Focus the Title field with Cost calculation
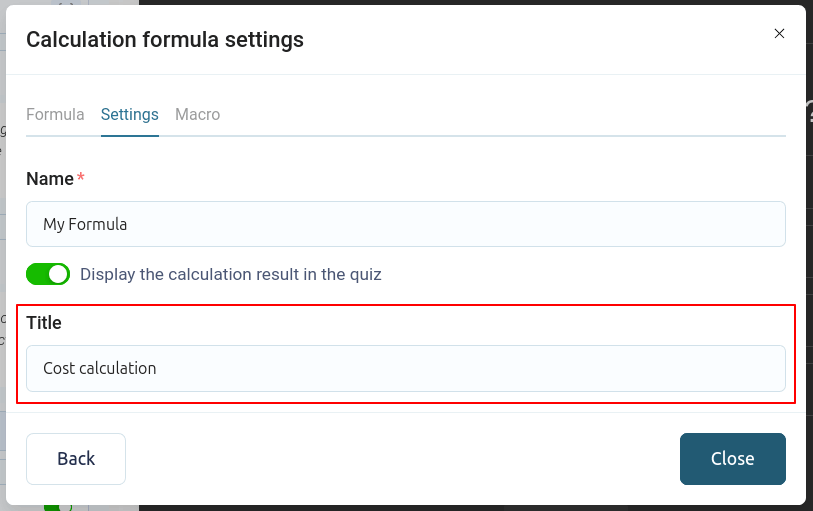Image resolution: width=813 pixels, height=511 pixels. pyautogui.click(x=405, y=368)
